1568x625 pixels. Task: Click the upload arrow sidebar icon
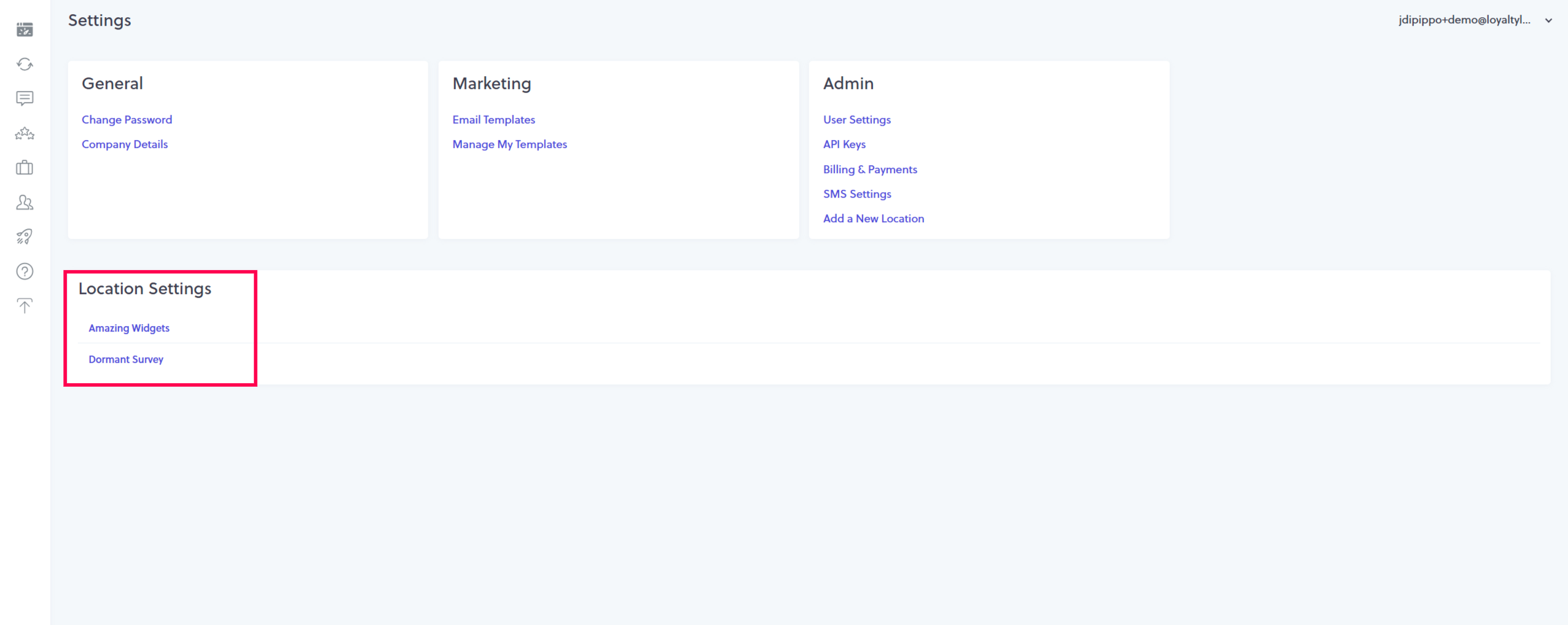point(25,306)
